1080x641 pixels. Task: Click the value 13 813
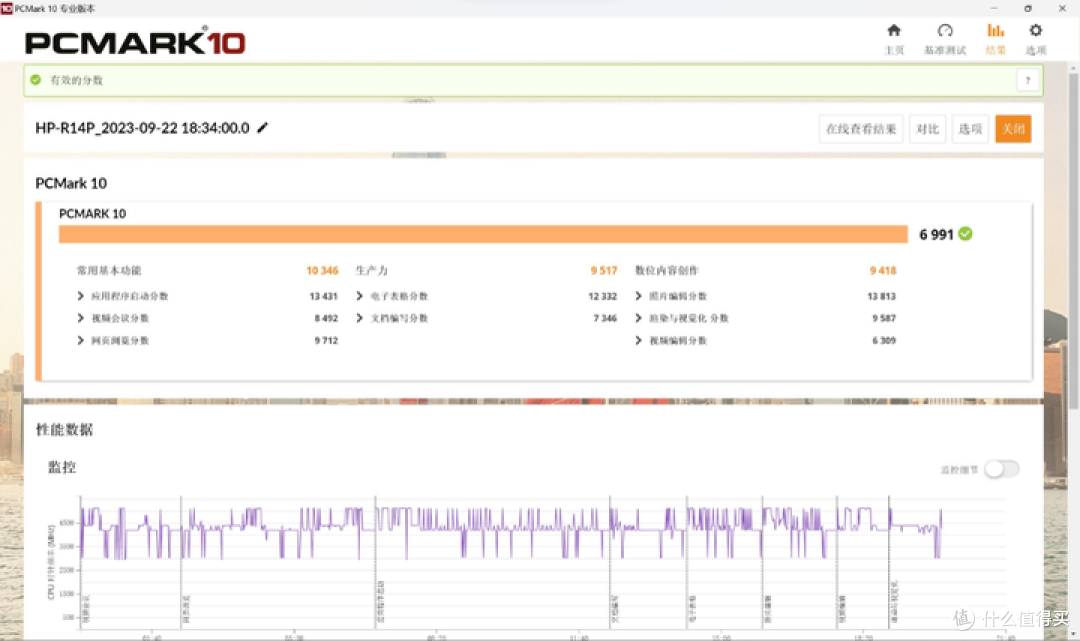pyautogui.click(x=882, y=296)
